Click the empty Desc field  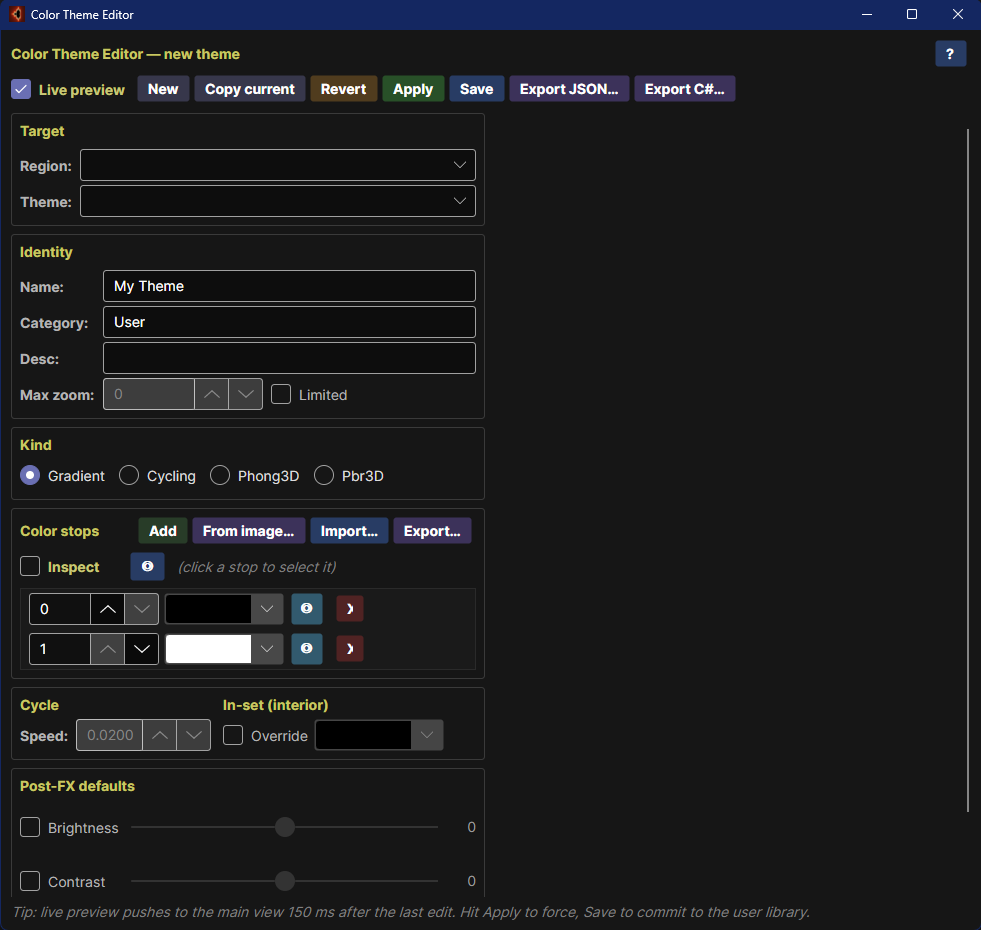point(289,358)
